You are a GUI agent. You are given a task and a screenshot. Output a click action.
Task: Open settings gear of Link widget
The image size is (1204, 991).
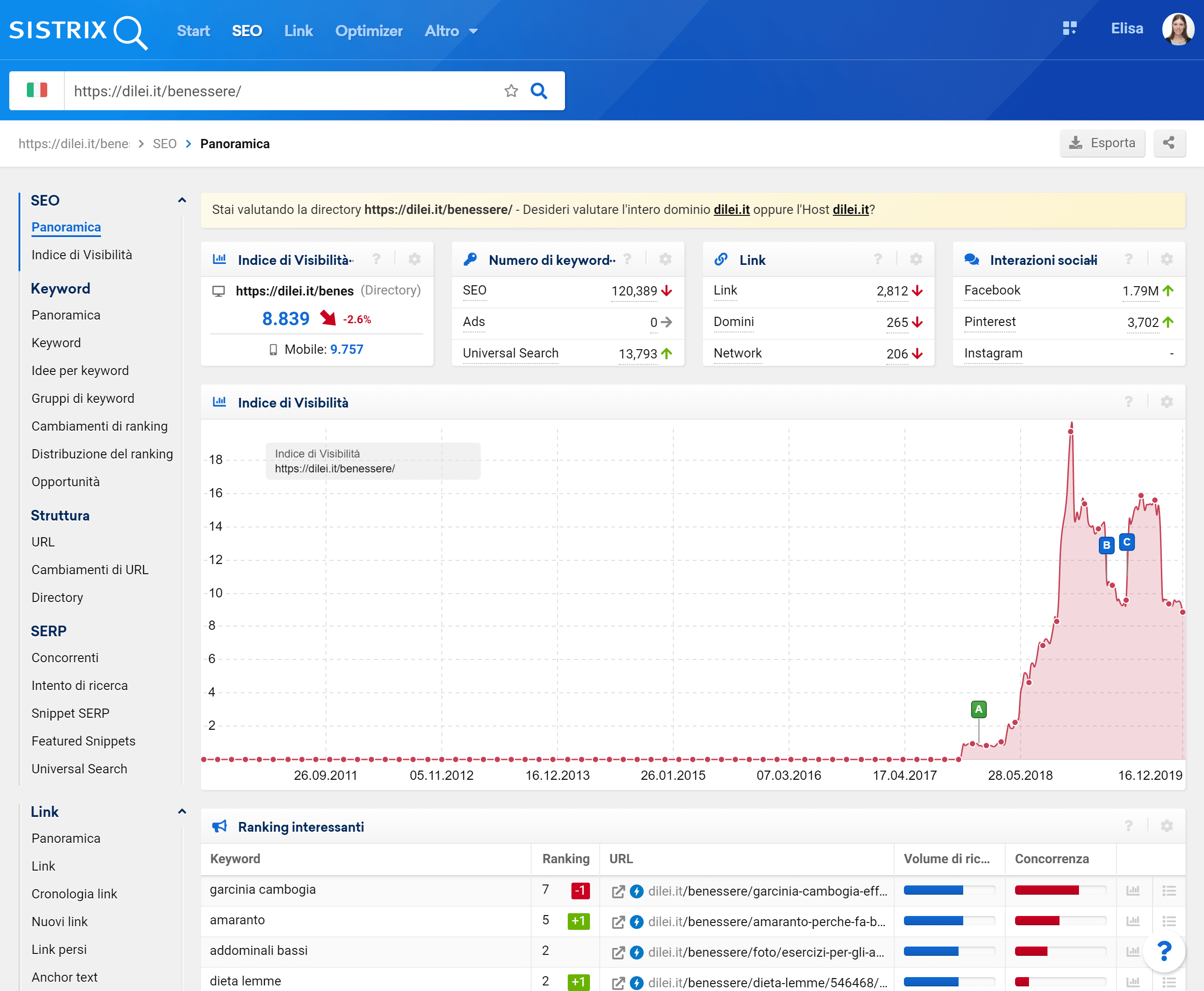point(916,260)
